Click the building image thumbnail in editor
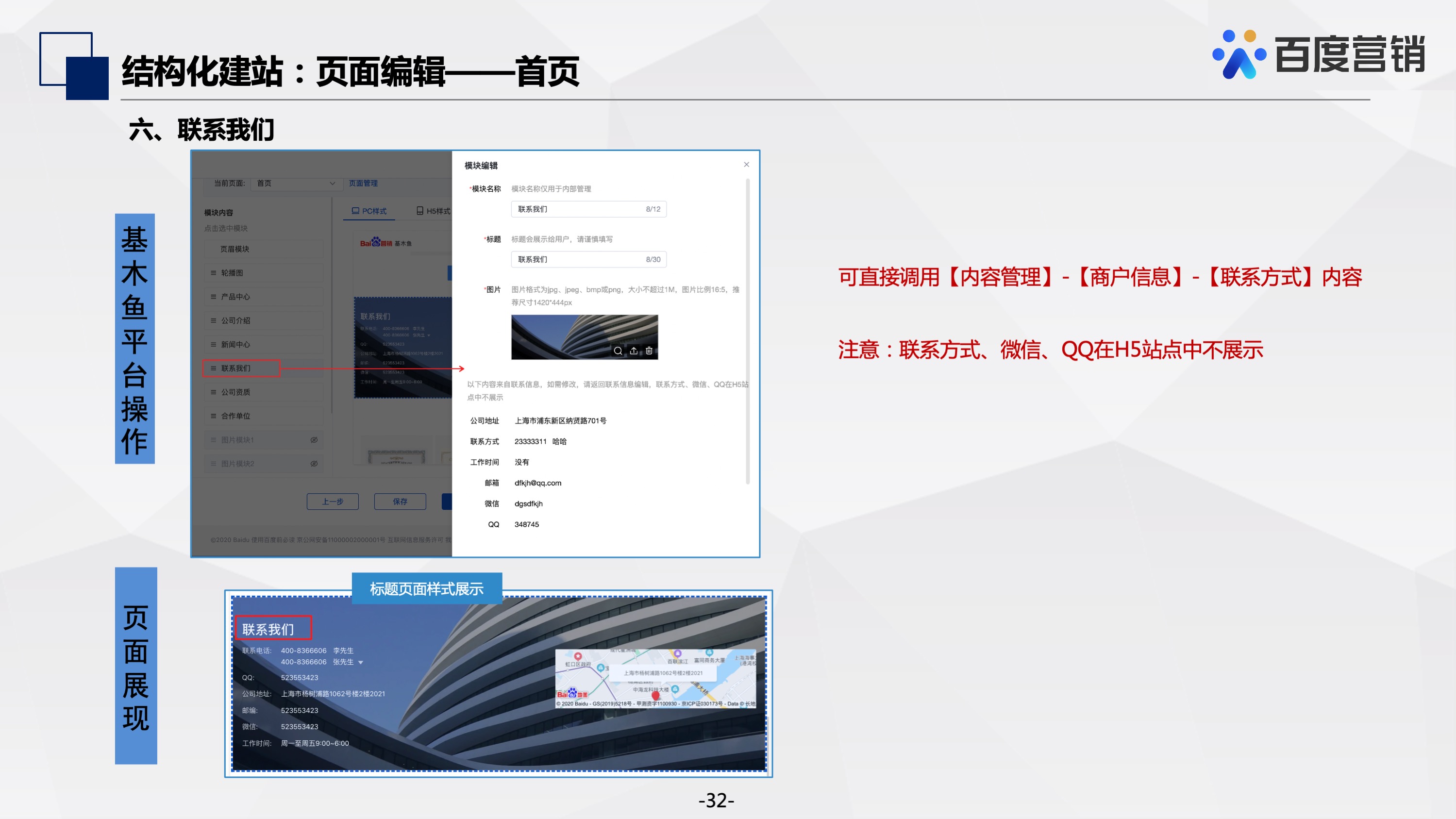Screen dimensions: 1456x819 coord(585,337)
